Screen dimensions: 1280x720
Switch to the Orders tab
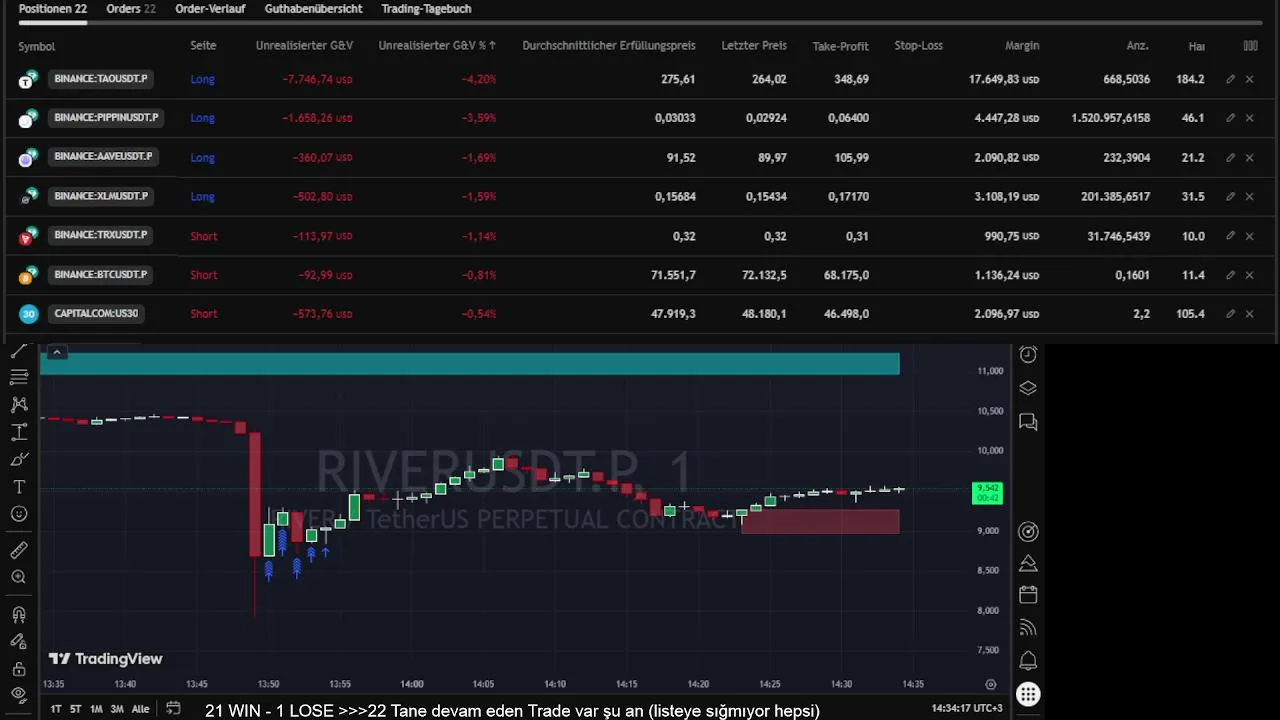pos(131,9)
